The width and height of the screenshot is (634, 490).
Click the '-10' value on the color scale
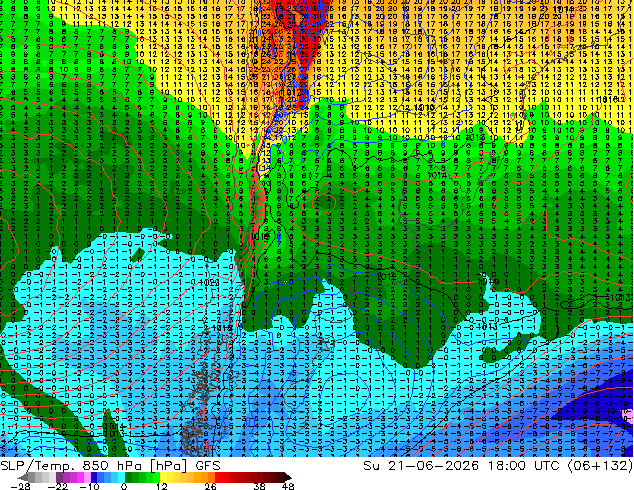coord(89,486)
